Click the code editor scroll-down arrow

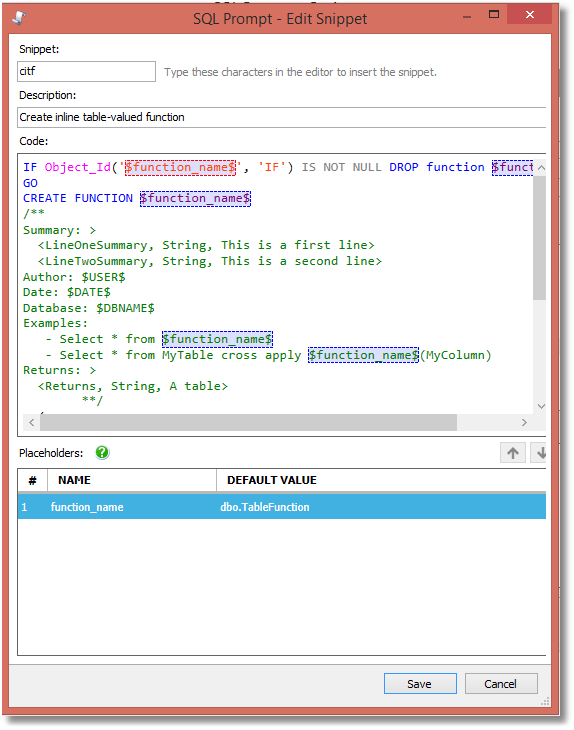tap(540, 406)
